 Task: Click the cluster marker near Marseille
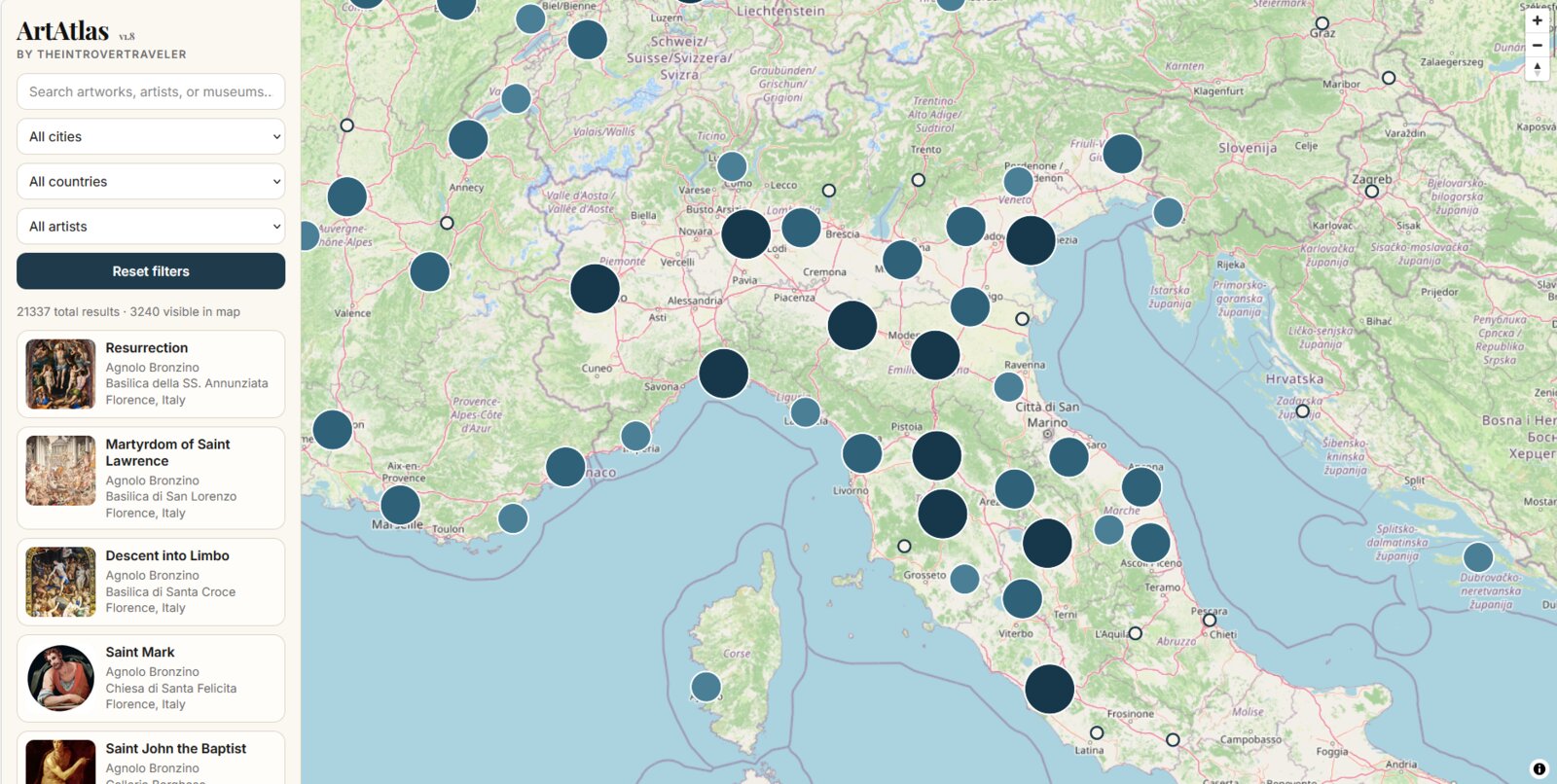[400, 505]
